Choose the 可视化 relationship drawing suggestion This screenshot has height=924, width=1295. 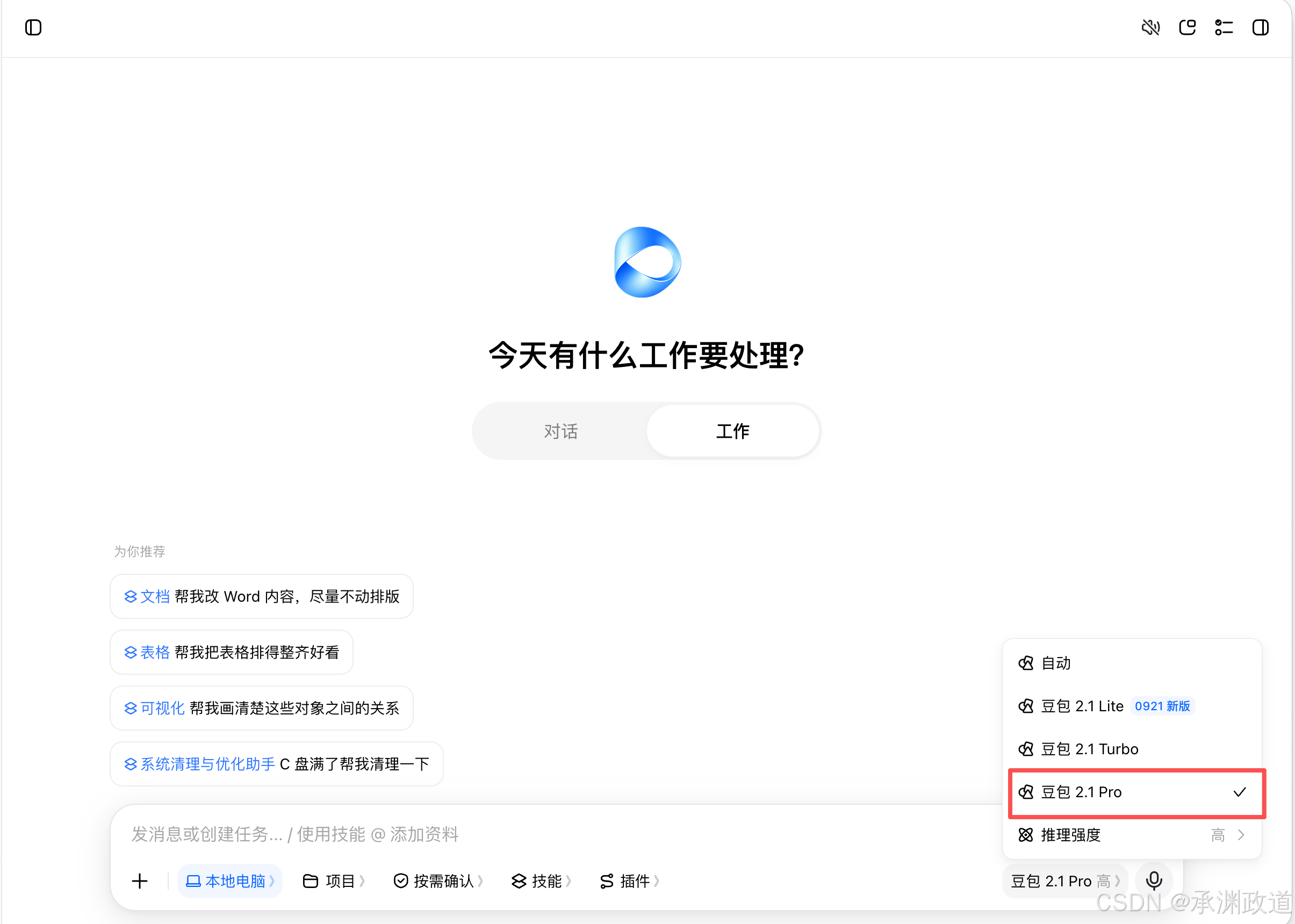coord(262,708)
